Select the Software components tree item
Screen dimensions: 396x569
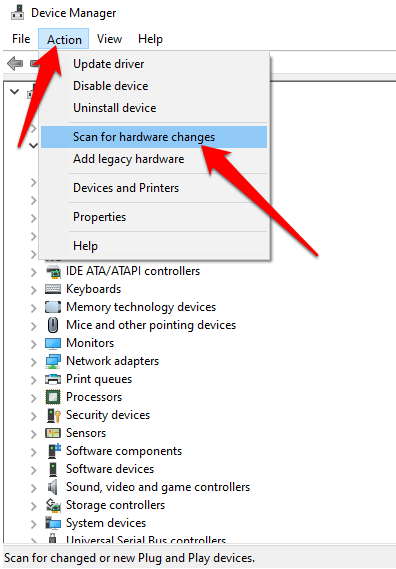[x=124, y=451]
